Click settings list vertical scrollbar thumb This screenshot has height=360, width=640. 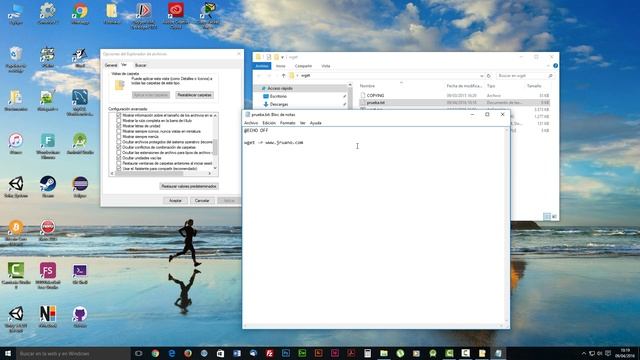215,146
